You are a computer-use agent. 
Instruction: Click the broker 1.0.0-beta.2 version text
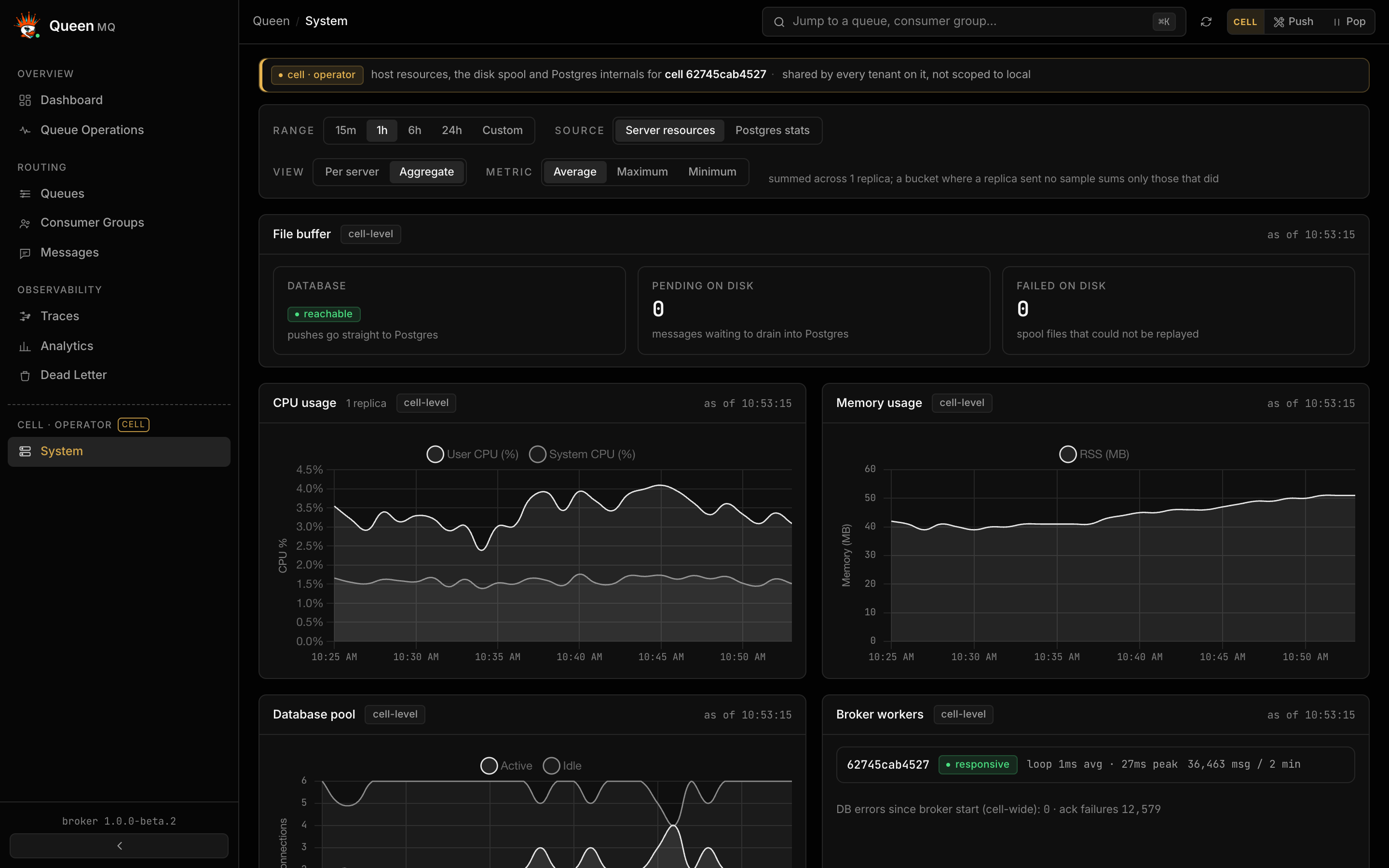point(119,821)
